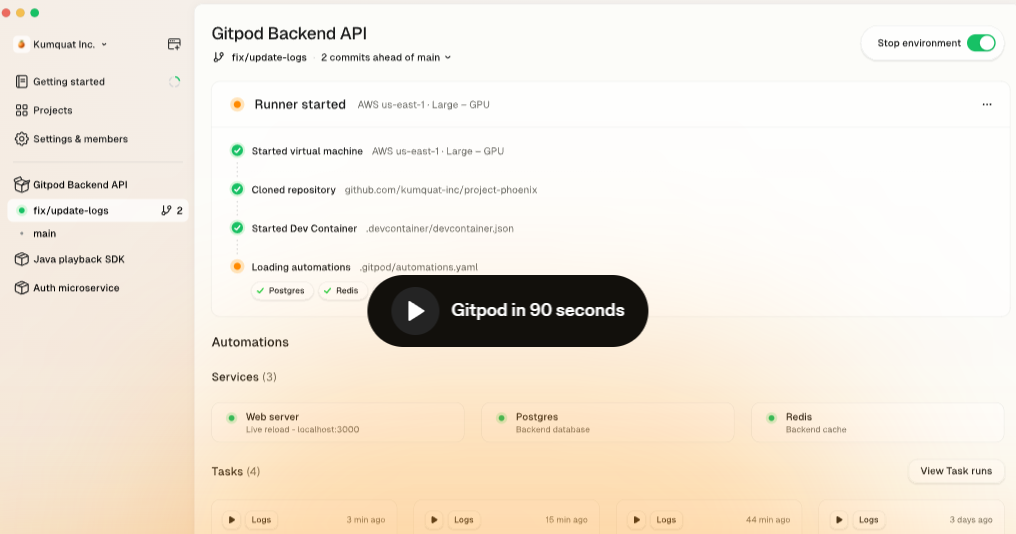
Task: Open the three-dot menu in Runner panel
Action: click(x=987, y=104)
